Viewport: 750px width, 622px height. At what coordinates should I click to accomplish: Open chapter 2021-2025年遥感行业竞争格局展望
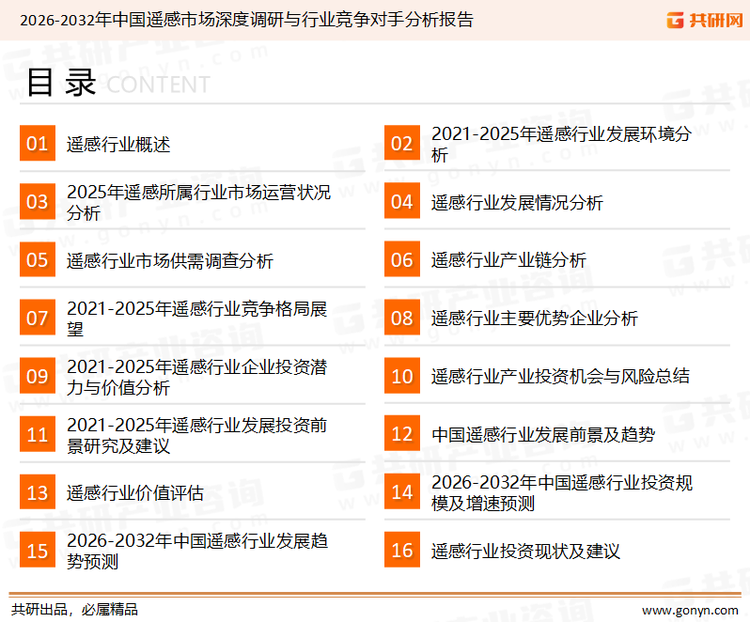pos(197,319)
